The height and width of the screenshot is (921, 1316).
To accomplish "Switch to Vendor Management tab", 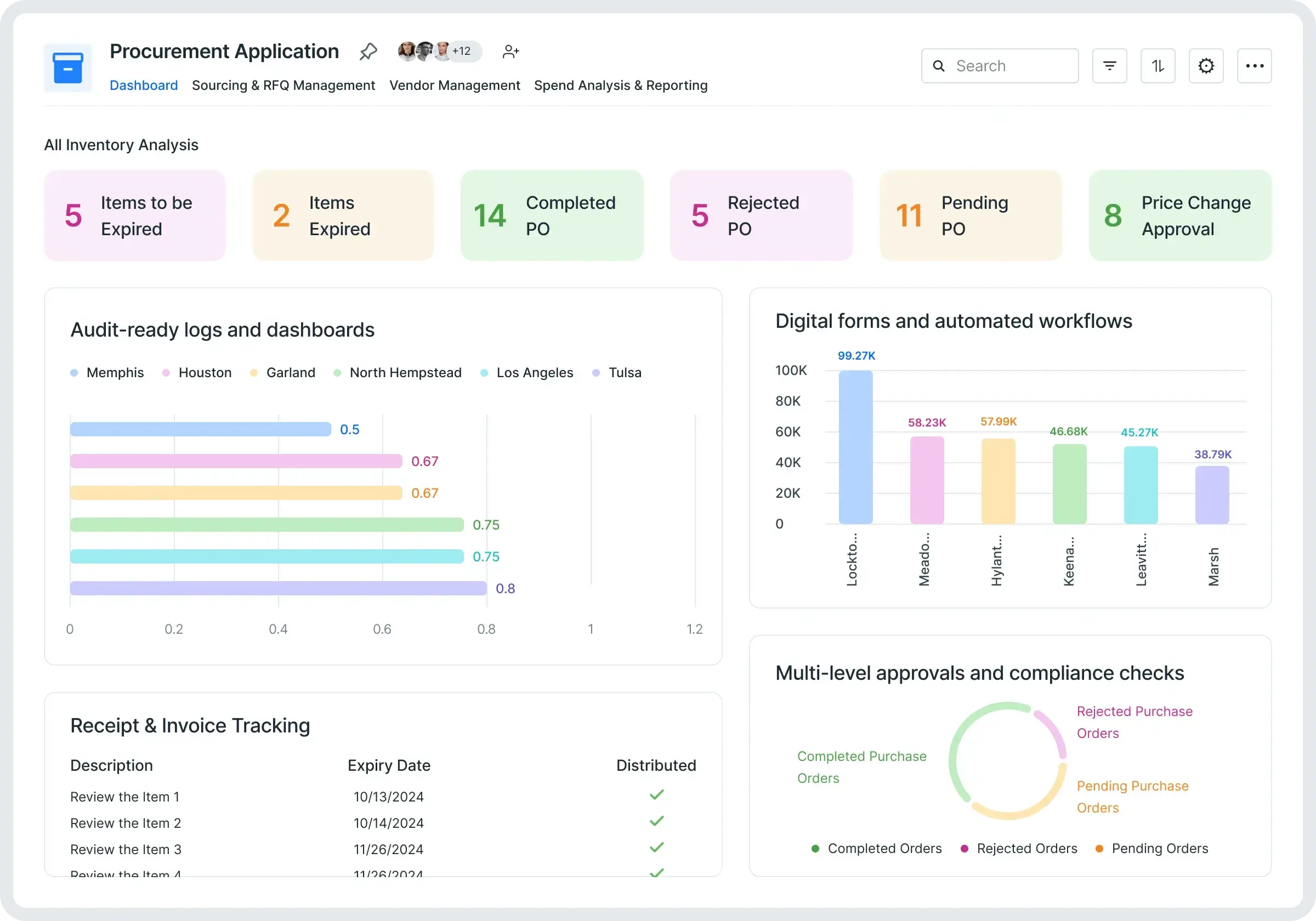I will click(x=455, y=86).
